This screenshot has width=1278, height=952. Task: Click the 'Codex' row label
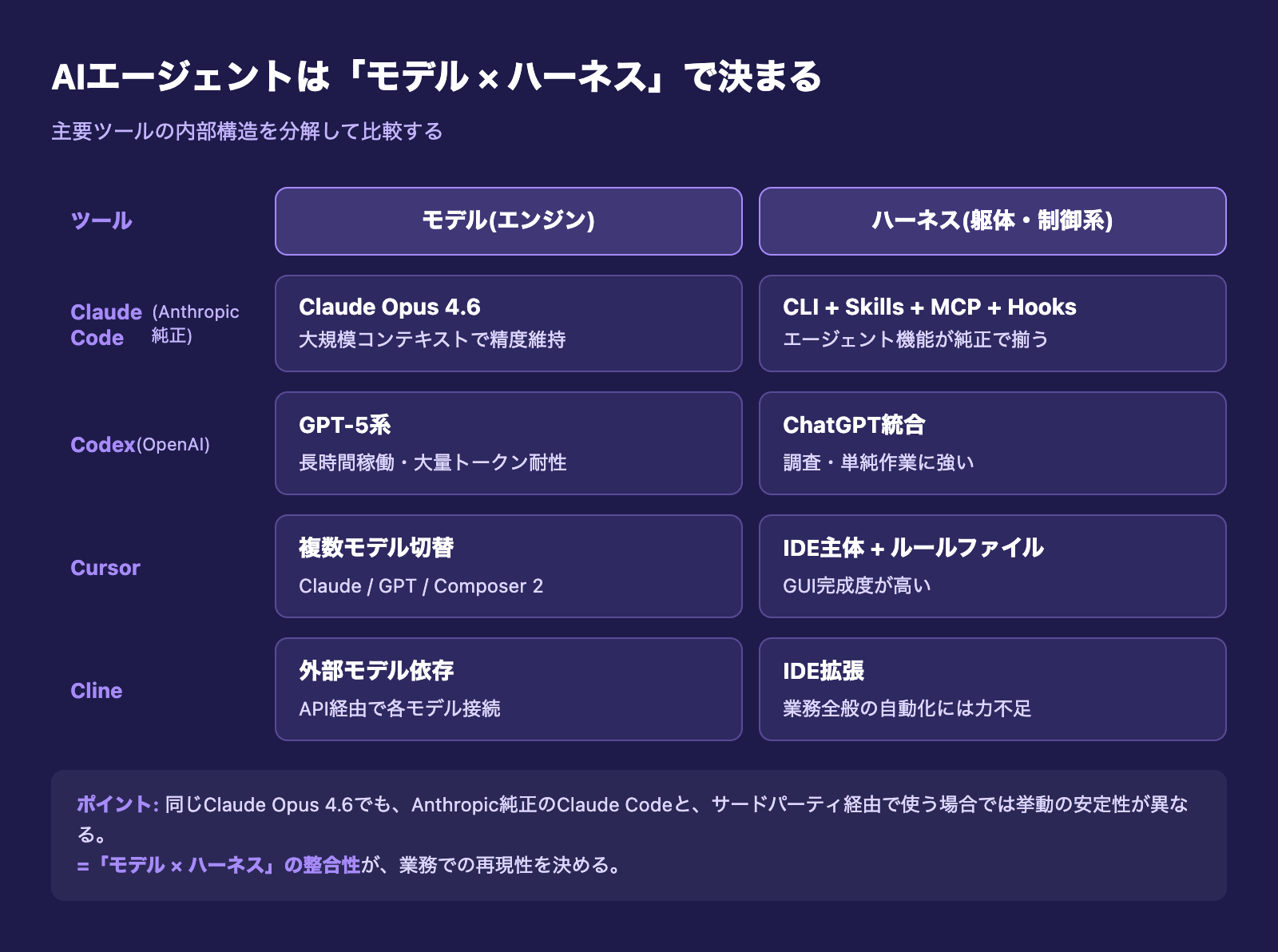(x=103, y=445)
